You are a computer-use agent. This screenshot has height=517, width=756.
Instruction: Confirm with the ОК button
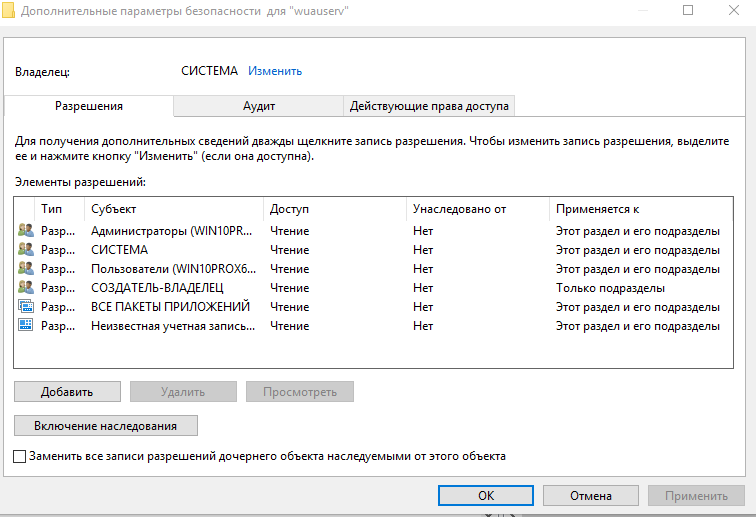[x=486, y=496]
